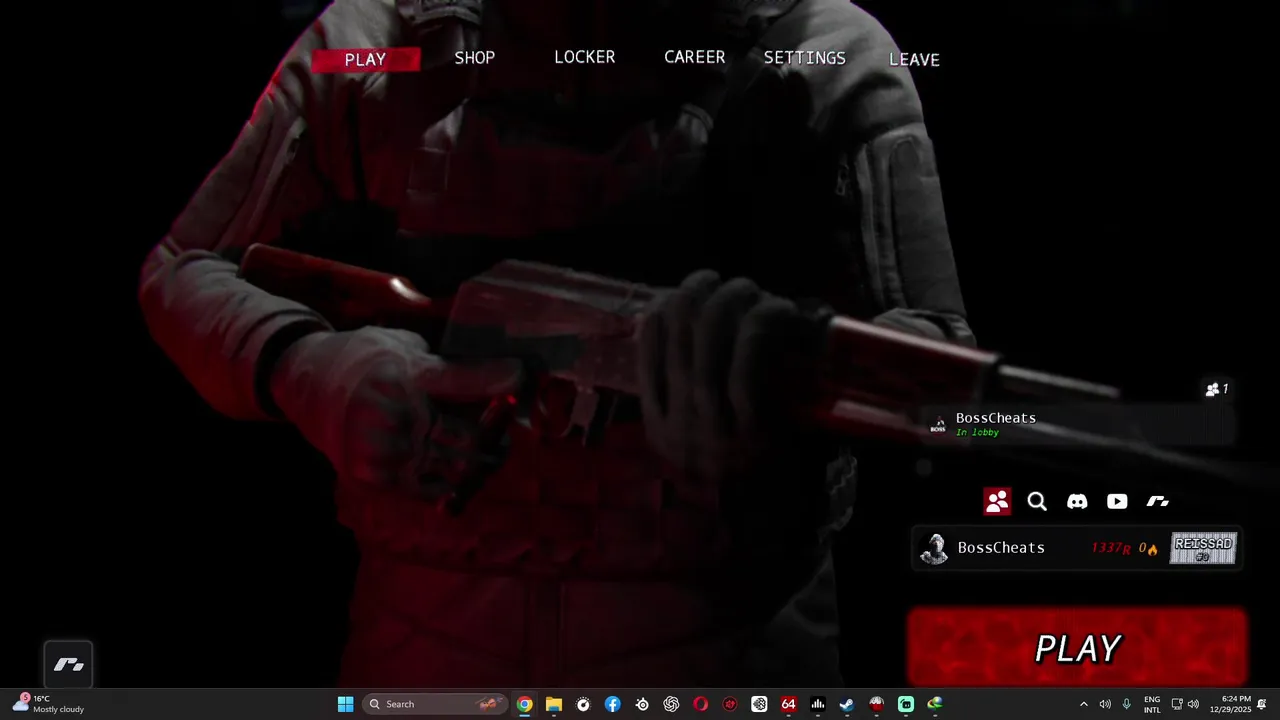Open Opera browser from the taskbar

click(701, 704)
